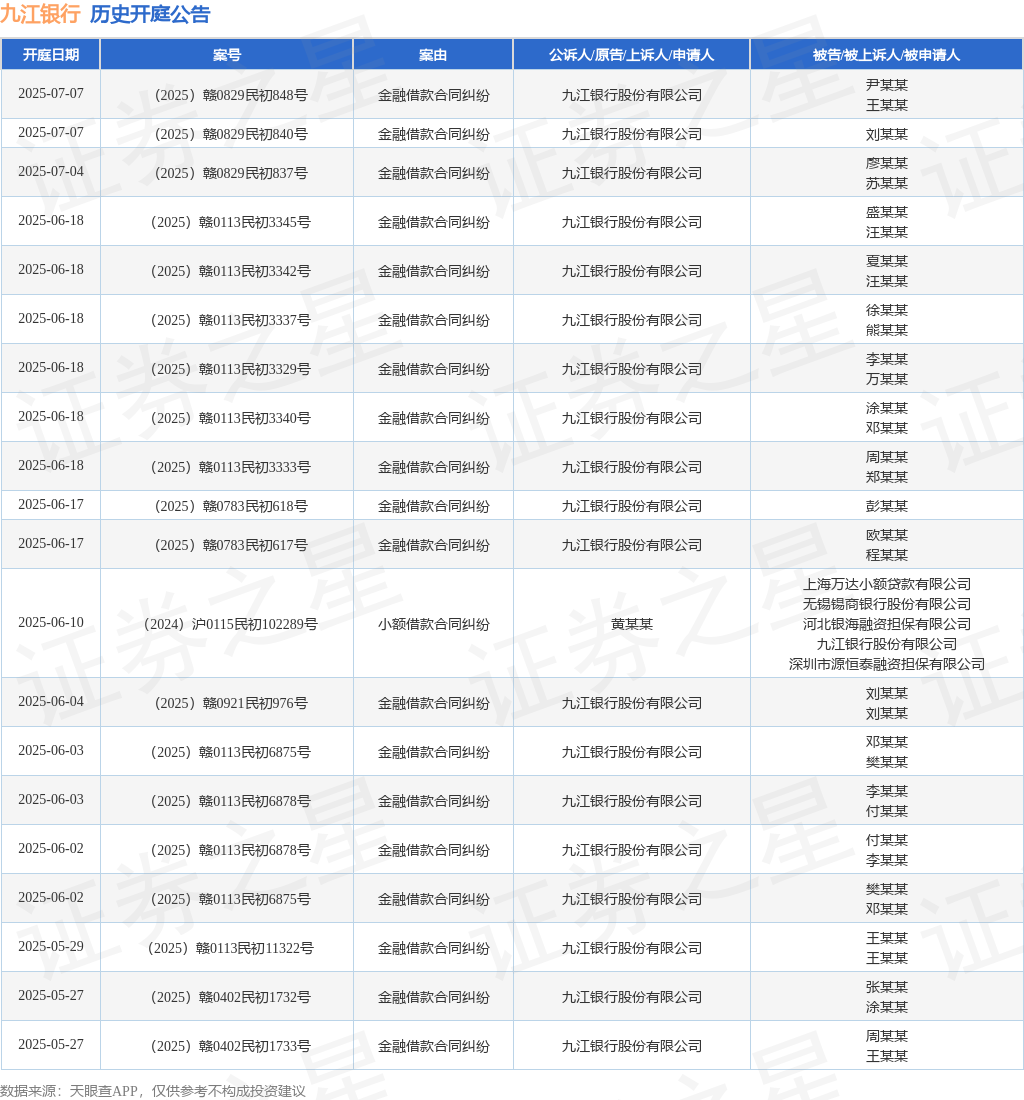This screenshot has width=1024, height=1100.
Task: Select the 案由 column header
Action: 433,55
